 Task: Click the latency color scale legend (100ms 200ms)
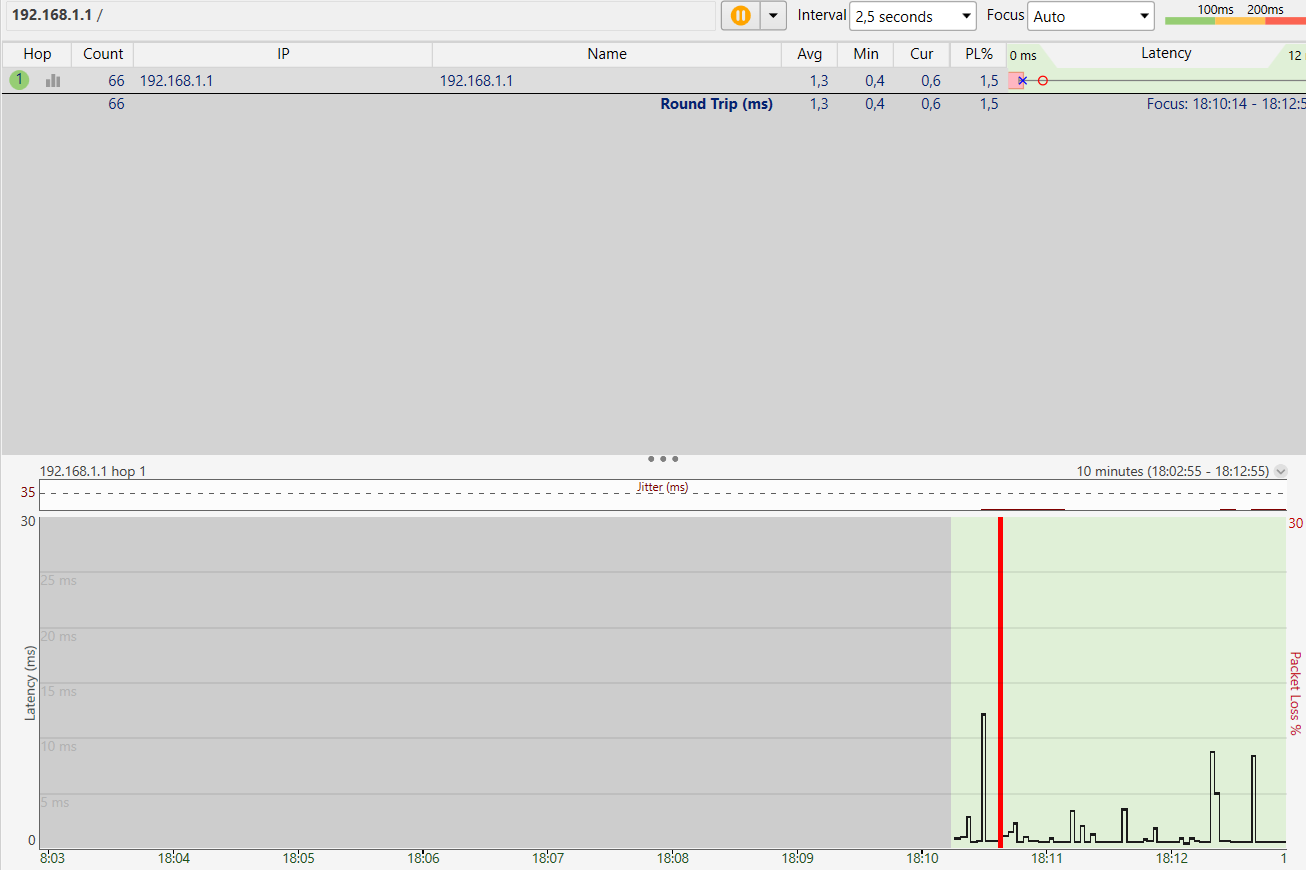(1235, 15)
